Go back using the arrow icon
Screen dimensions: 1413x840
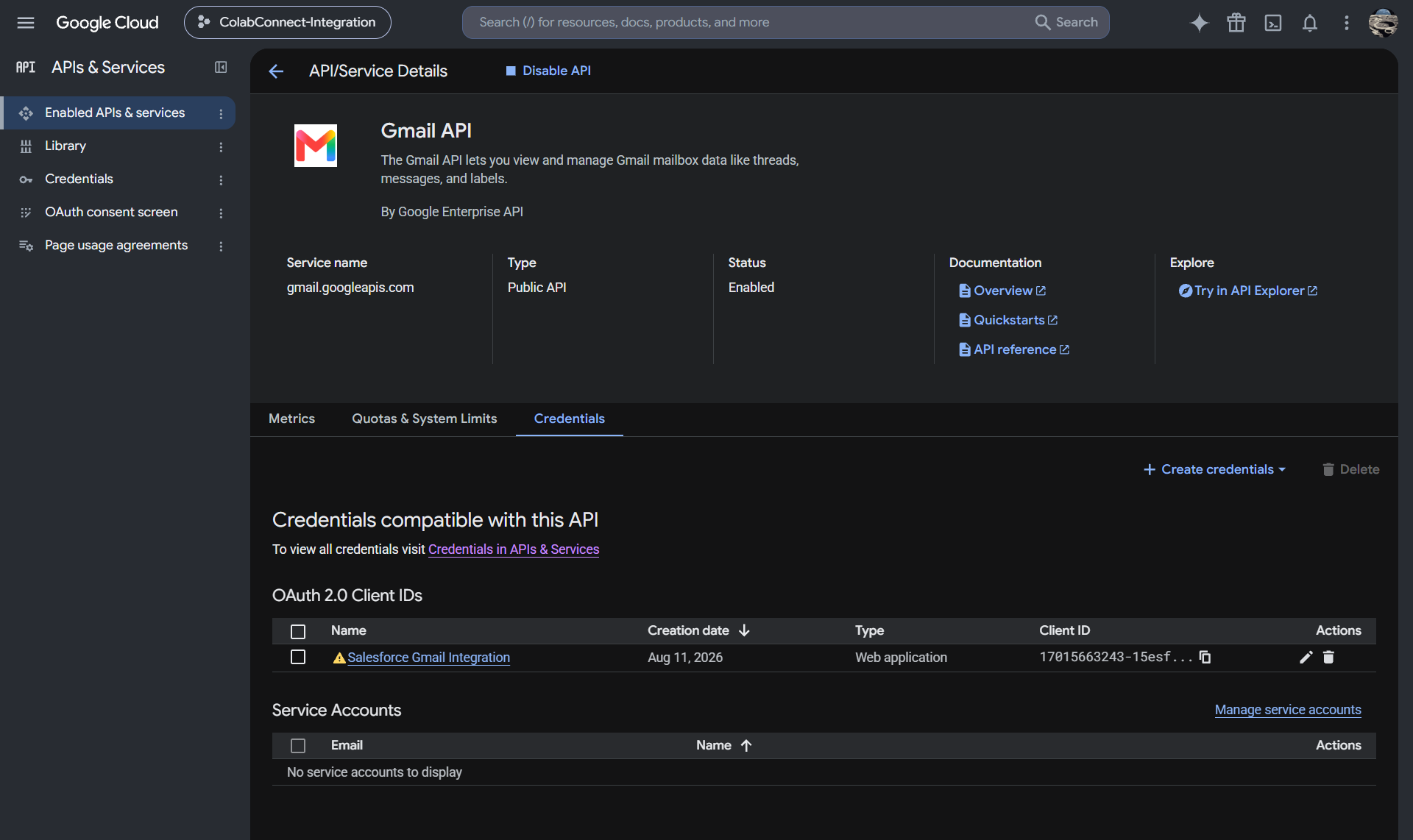(276, 71)
